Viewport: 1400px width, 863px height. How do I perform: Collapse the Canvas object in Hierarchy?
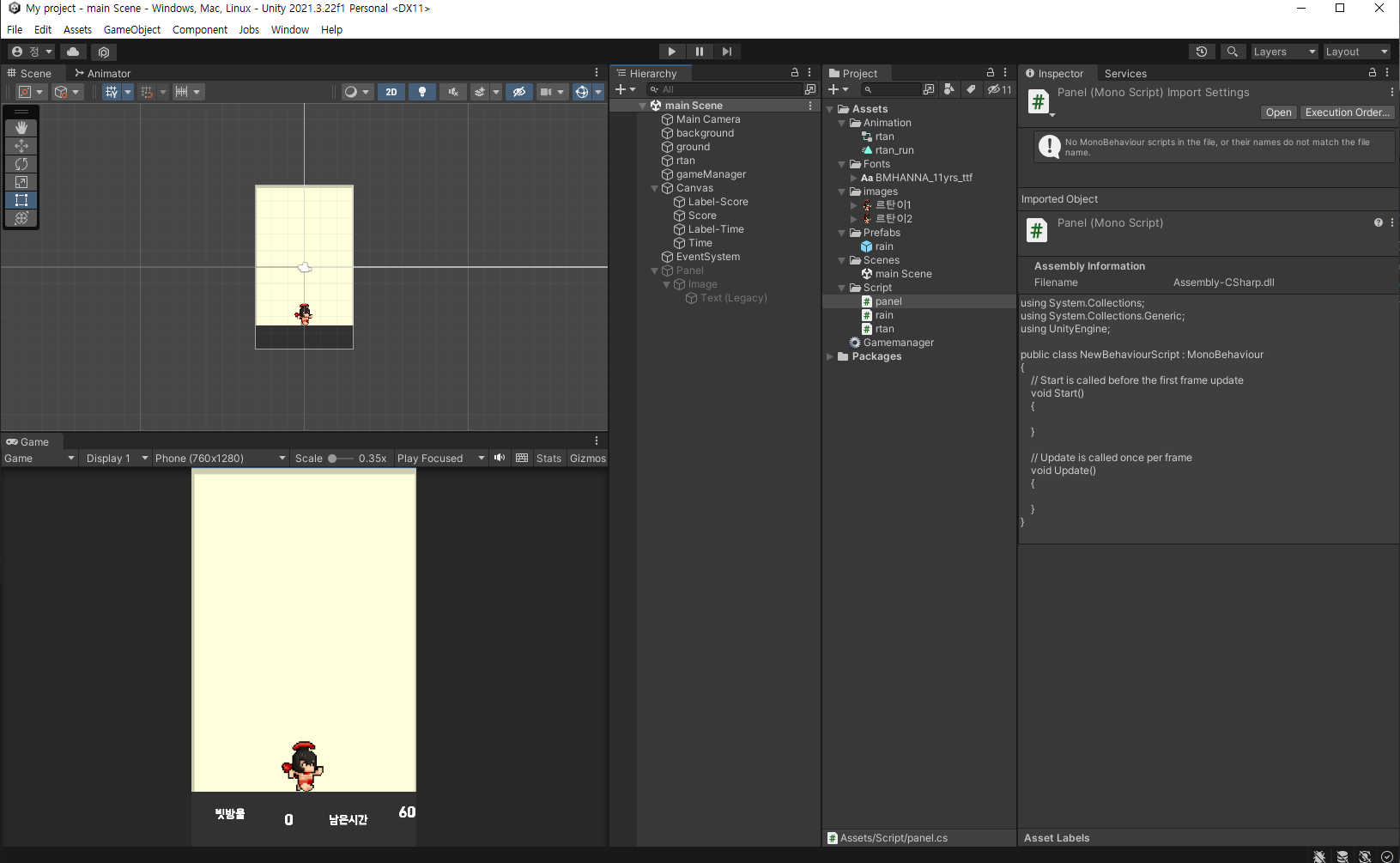tap(655, 188)
